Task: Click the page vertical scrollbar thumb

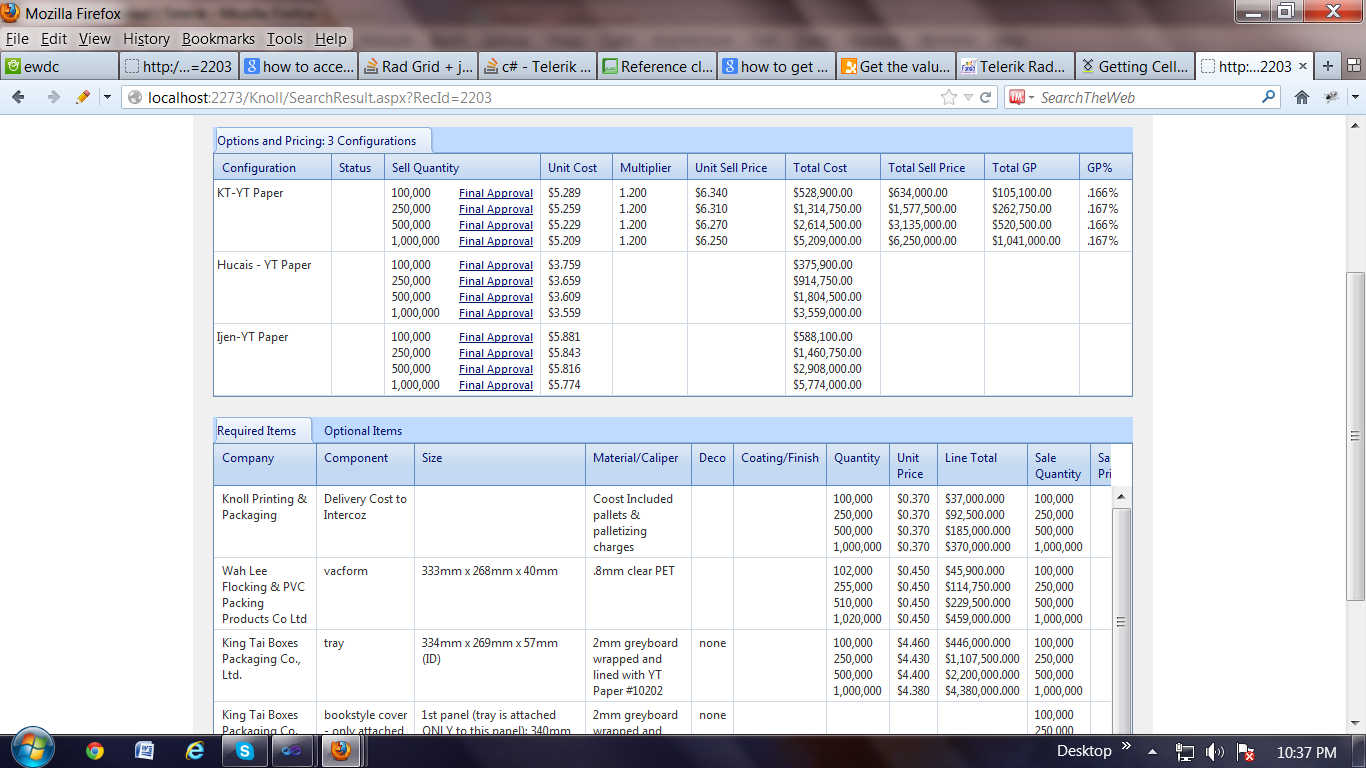Action: [1355, 436]
